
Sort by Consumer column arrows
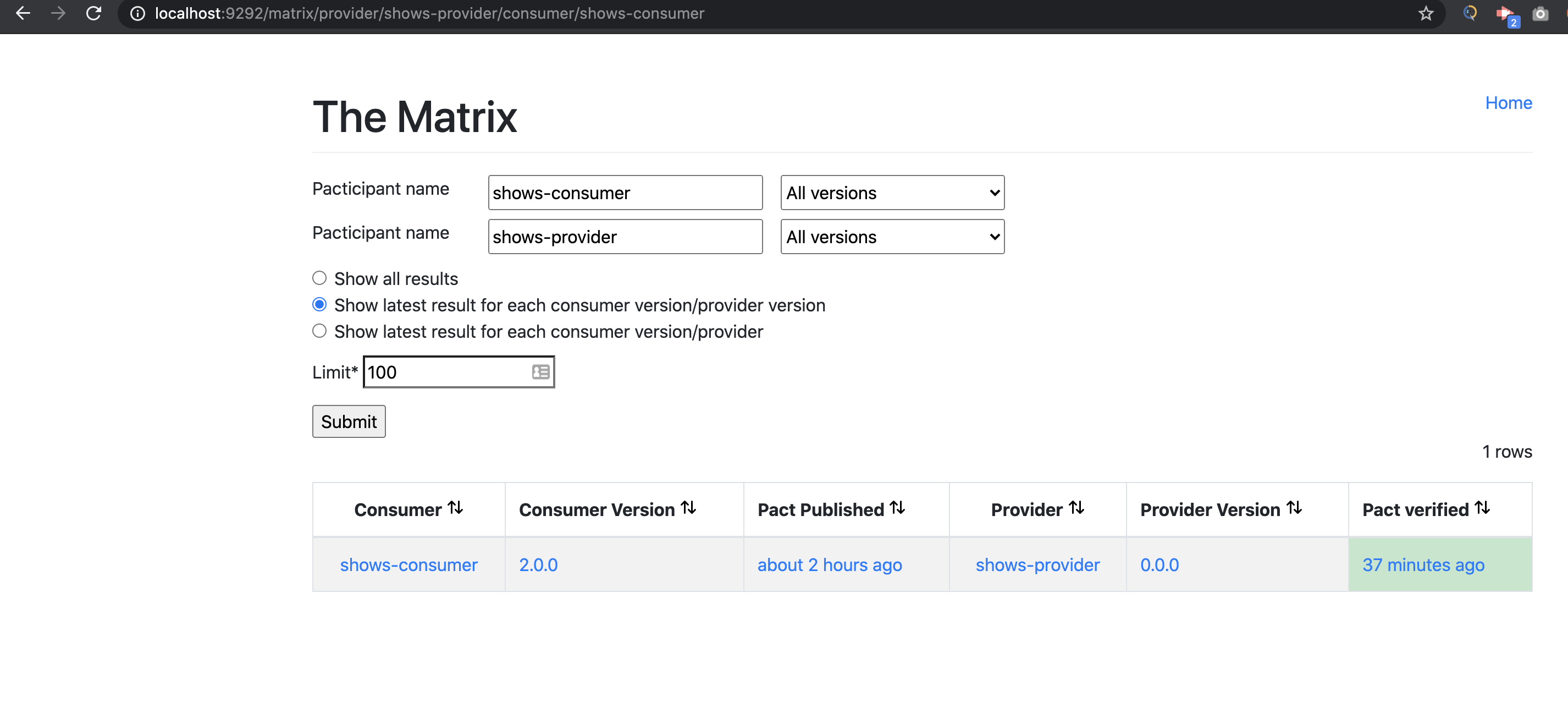pyautogui.click(x=455, y=508)
